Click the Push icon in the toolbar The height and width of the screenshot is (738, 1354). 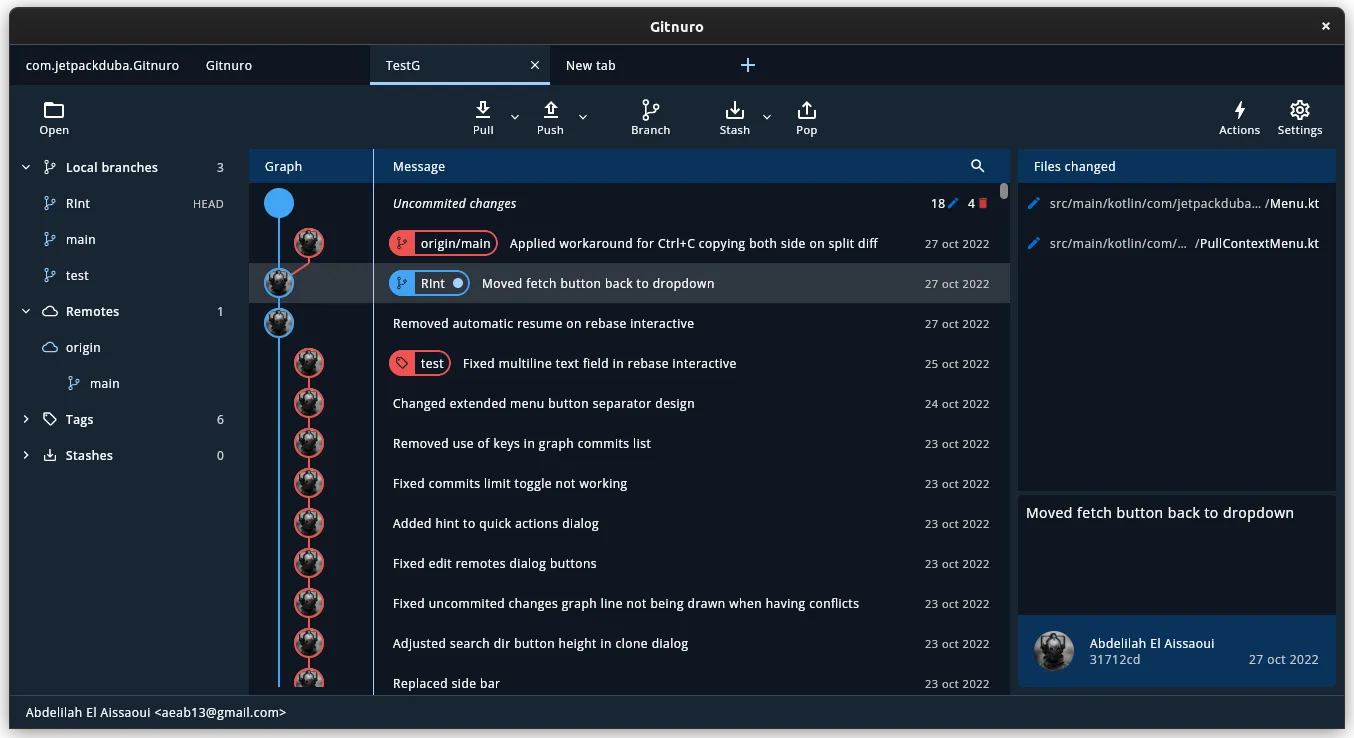[549, 110]
